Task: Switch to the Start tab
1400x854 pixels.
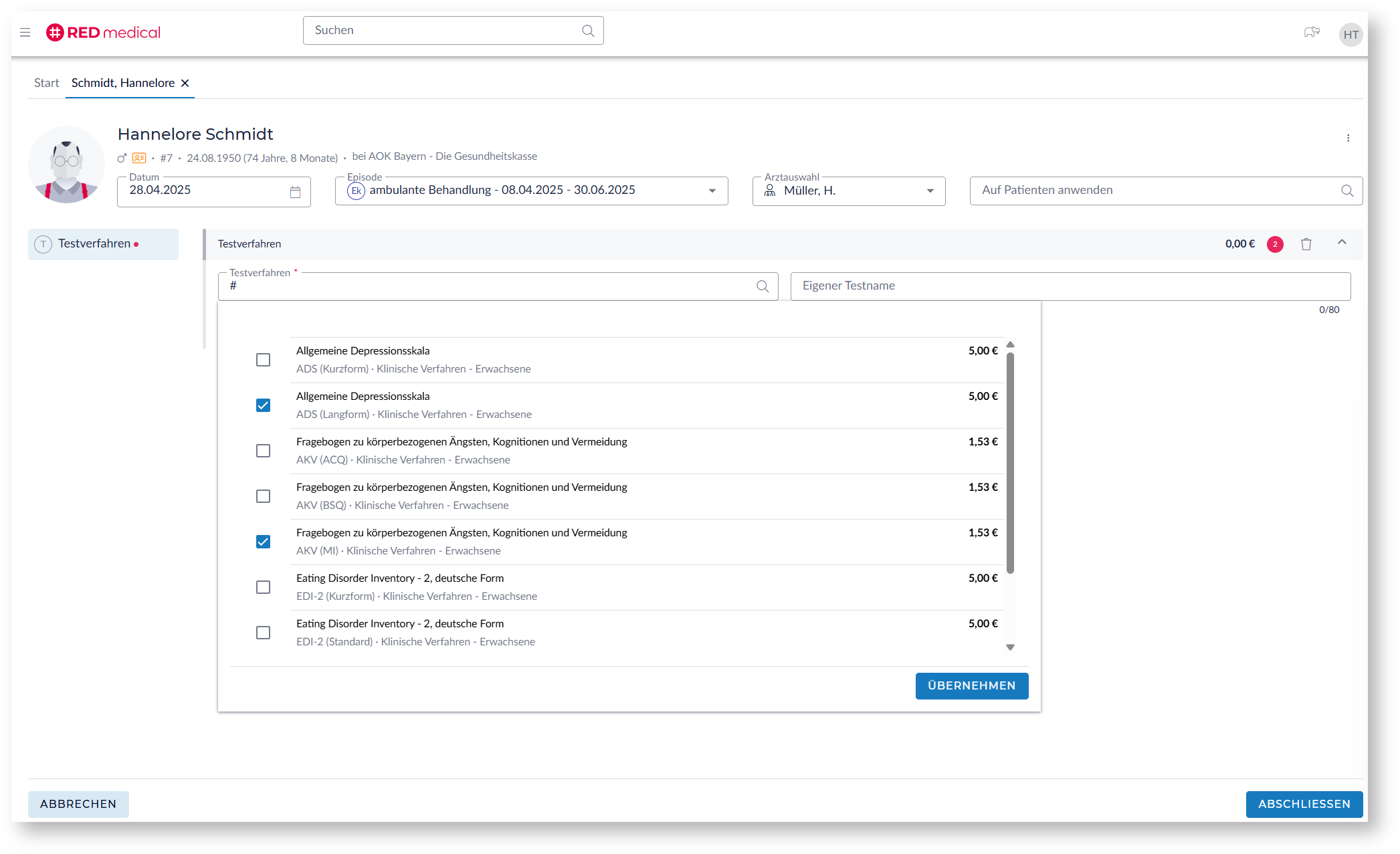Action: tap(46, 83)
